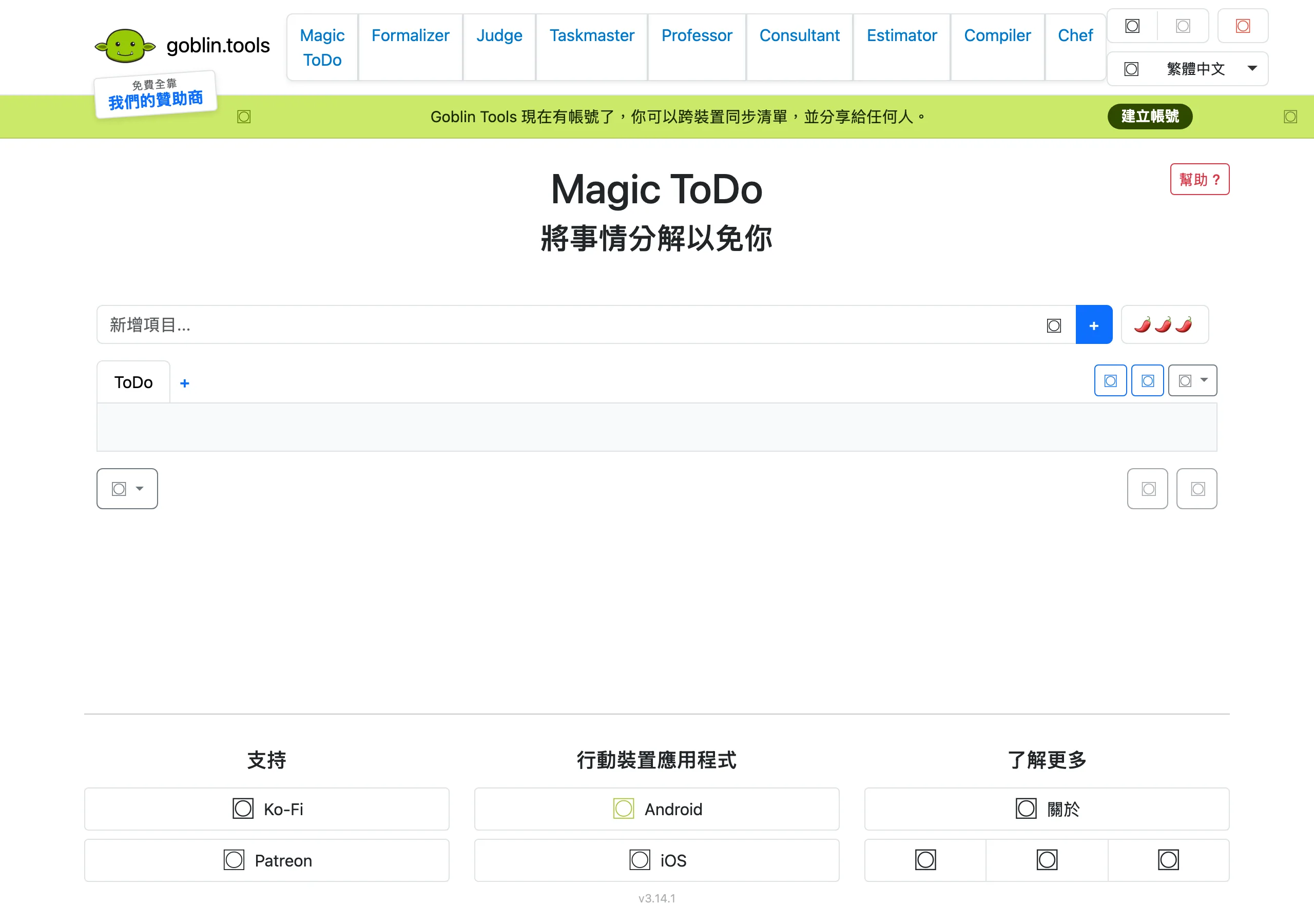1314x924 pixels.
Task: Click the last icon button under 關於
Action: point(1168,860)
